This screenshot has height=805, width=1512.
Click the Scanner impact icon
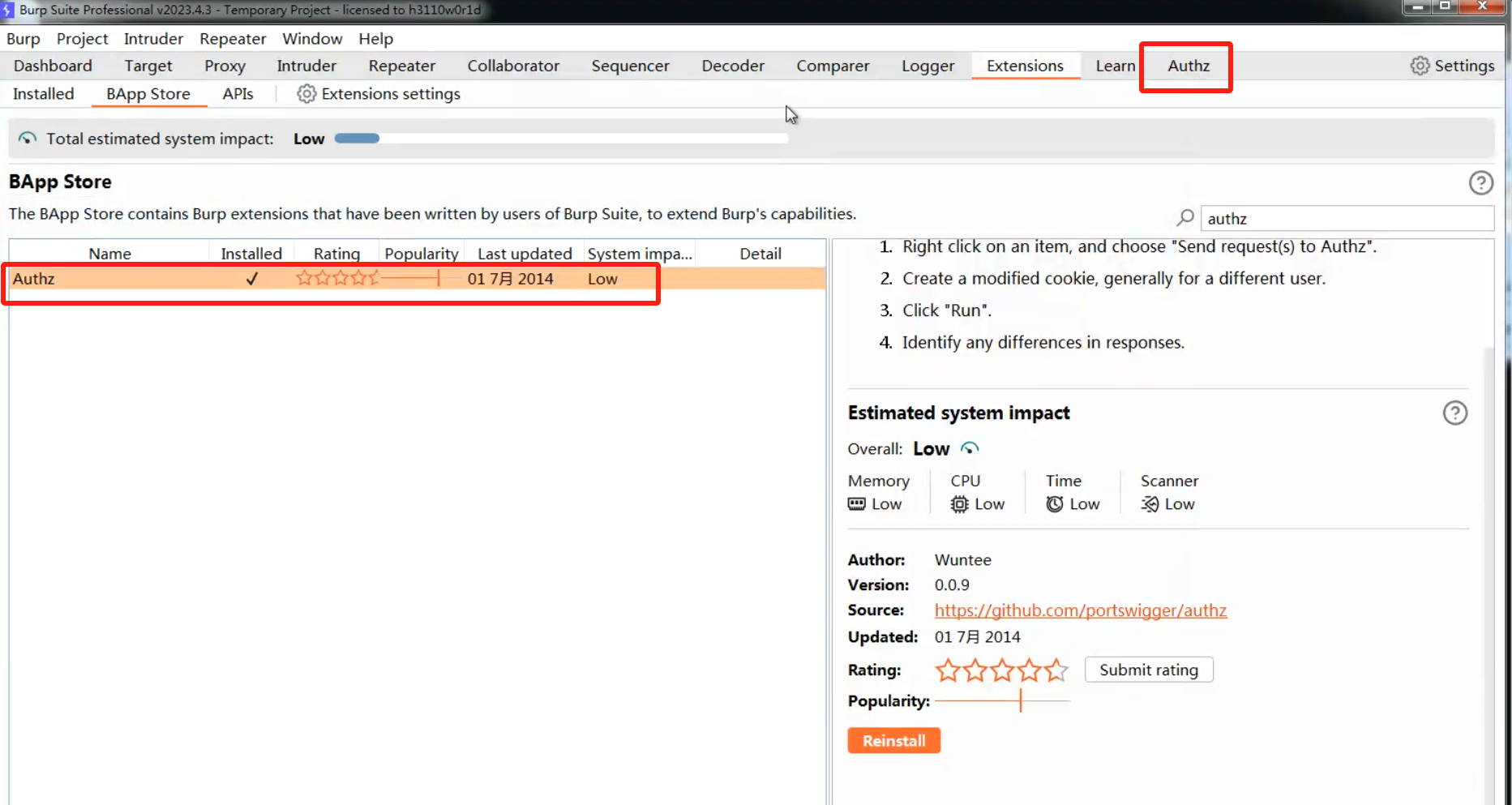[x=1150, y=504]
